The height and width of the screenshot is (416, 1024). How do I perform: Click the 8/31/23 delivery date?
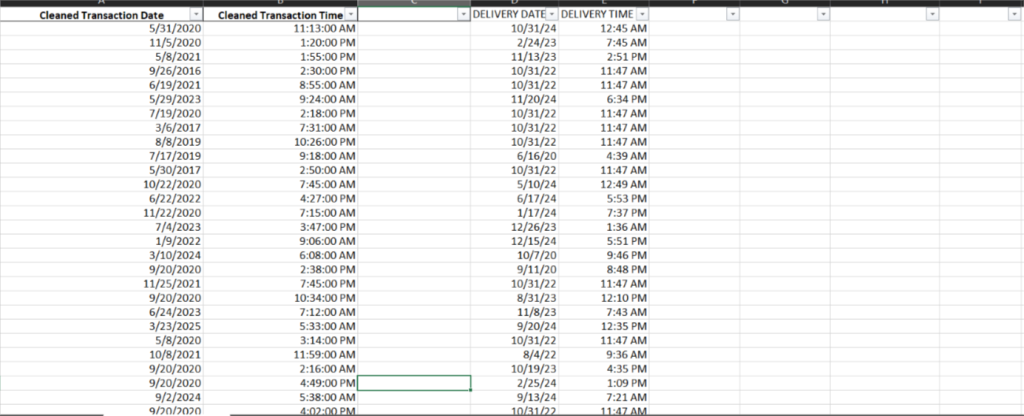tap(515, 298)
